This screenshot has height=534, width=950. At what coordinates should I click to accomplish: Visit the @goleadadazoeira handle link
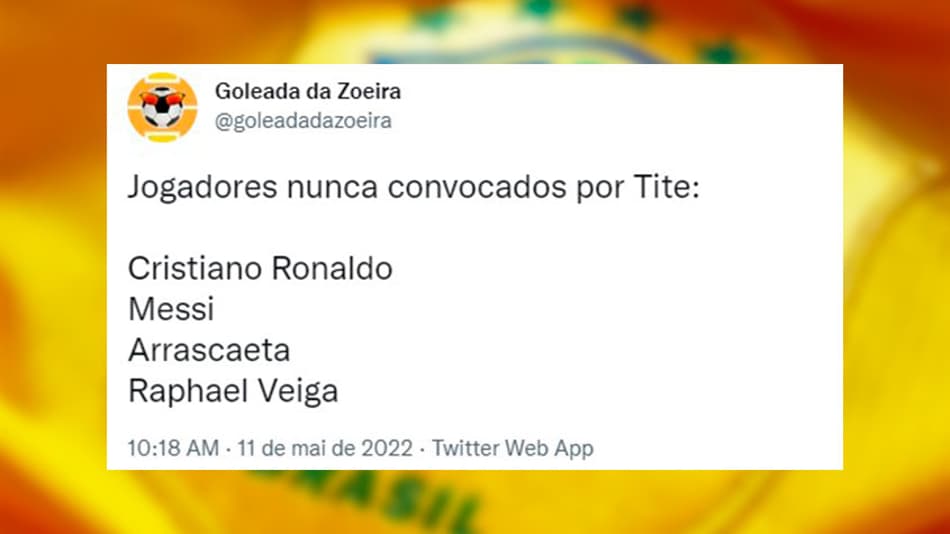coord(303,121)
